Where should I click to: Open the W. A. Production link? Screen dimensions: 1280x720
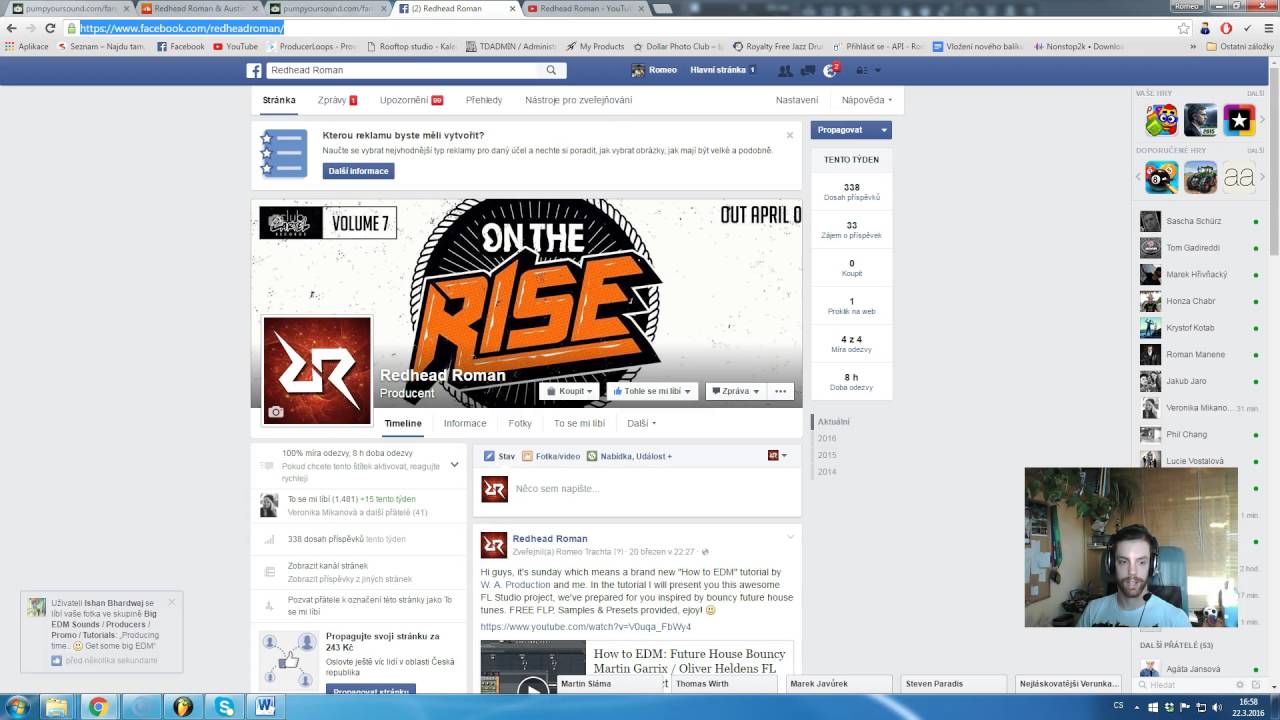[x=515, y=585]
